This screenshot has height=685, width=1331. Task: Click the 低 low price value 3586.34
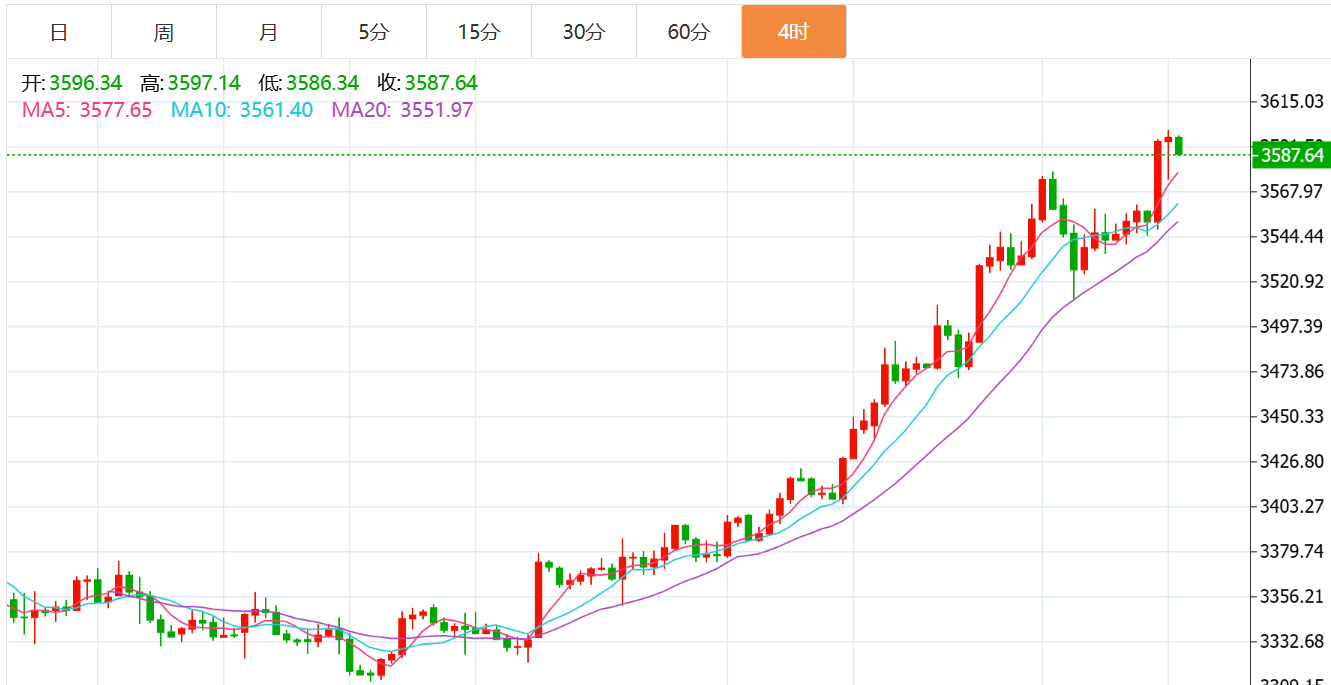point(322,83)
